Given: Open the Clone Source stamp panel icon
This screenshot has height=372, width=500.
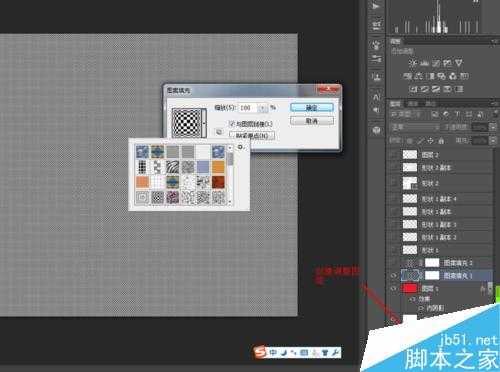Looking at the screenshot, I should pos(376,77).
